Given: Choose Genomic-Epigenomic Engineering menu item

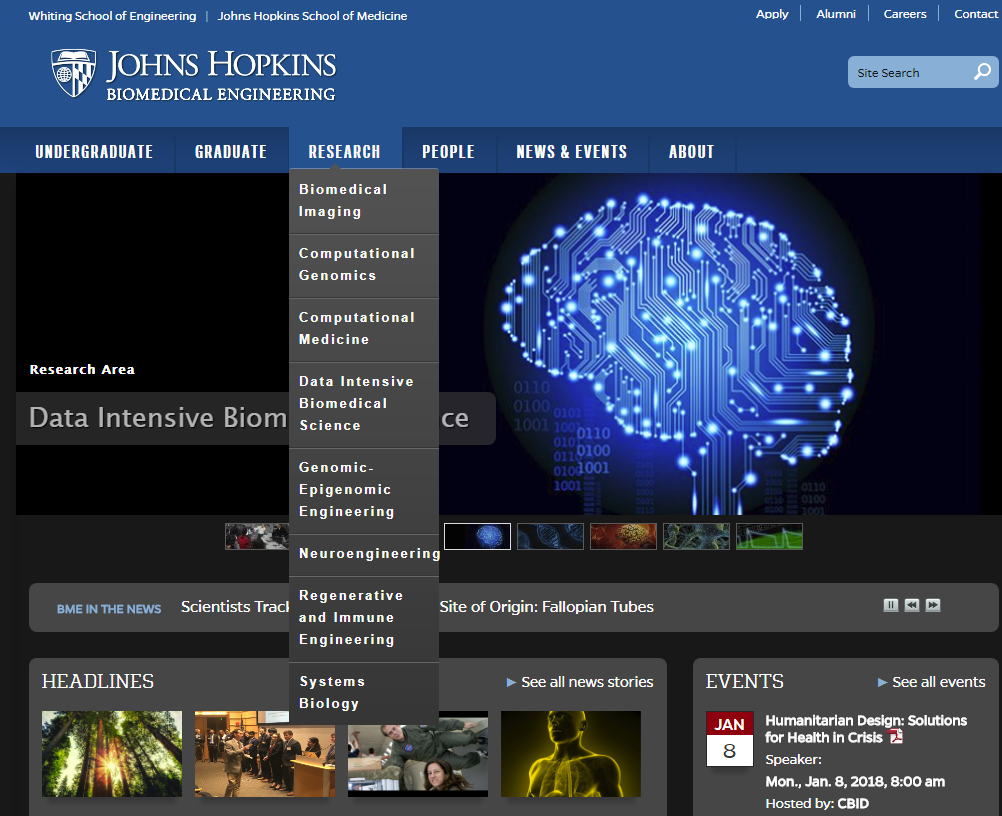Looking at the screenshot, I should (x=364, y=490).
